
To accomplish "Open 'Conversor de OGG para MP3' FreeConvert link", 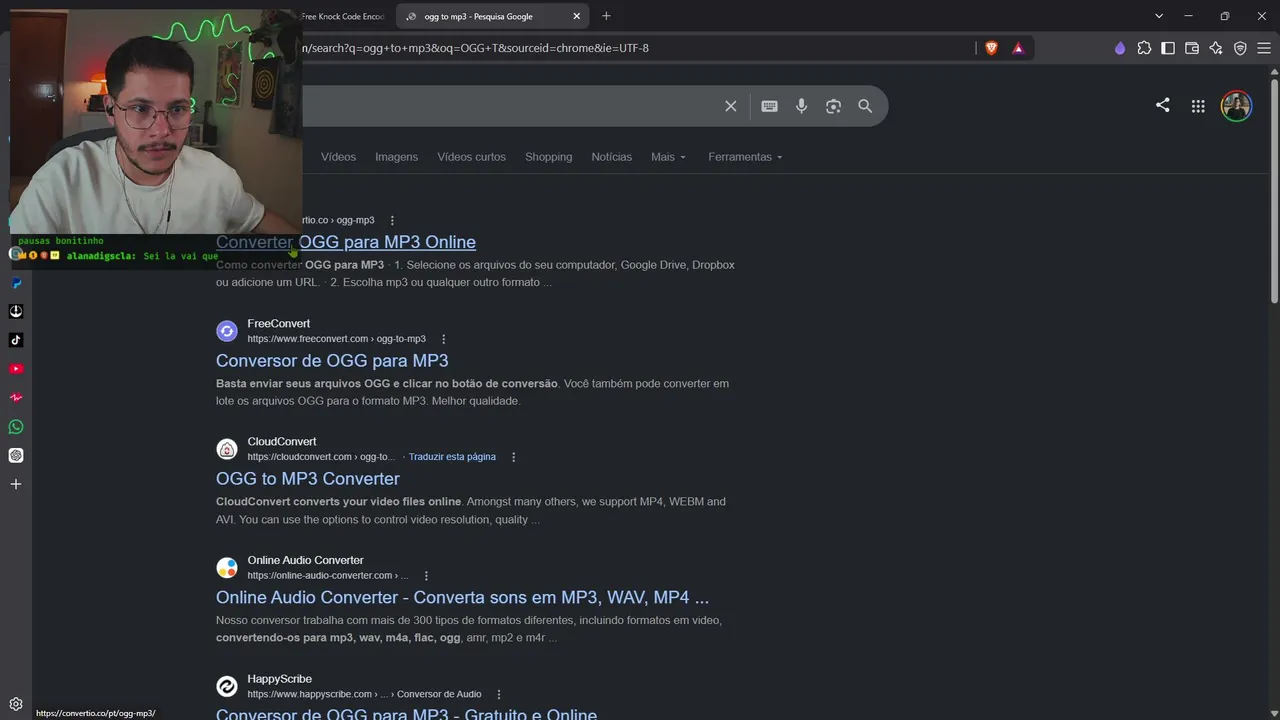I will [332, 361].
